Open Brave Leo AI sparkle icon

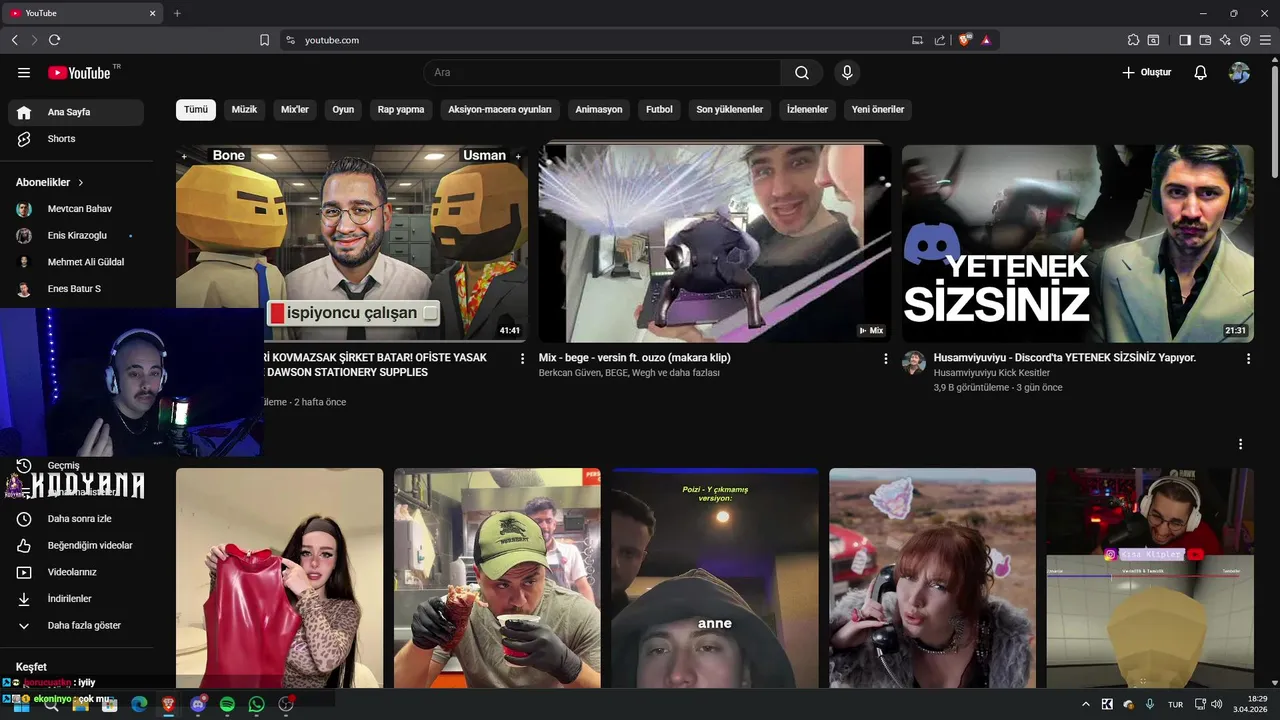click(1225, 40)
